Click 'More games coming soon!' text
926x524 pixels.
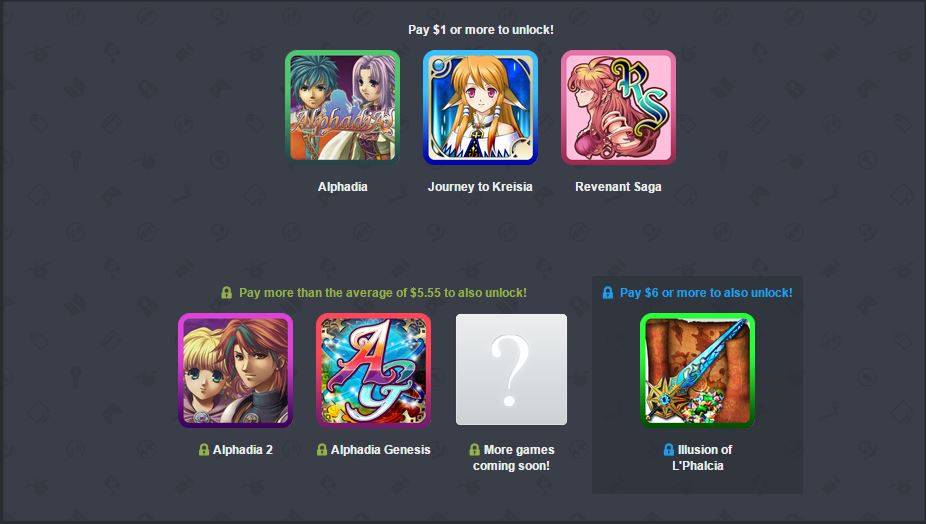coord(513,457)
